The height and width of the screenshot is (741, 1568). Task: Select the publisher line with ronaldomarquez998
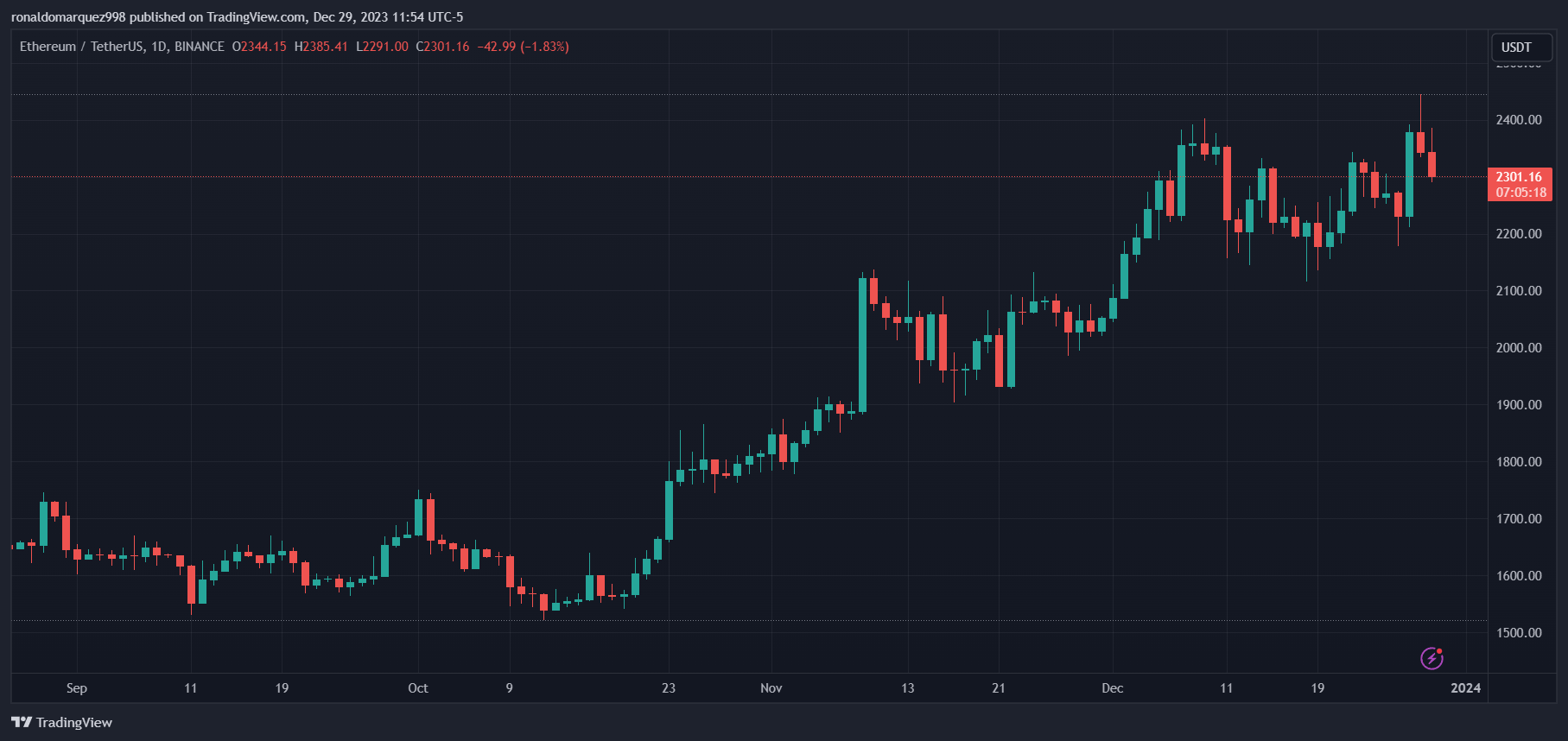tap(237, 16)
